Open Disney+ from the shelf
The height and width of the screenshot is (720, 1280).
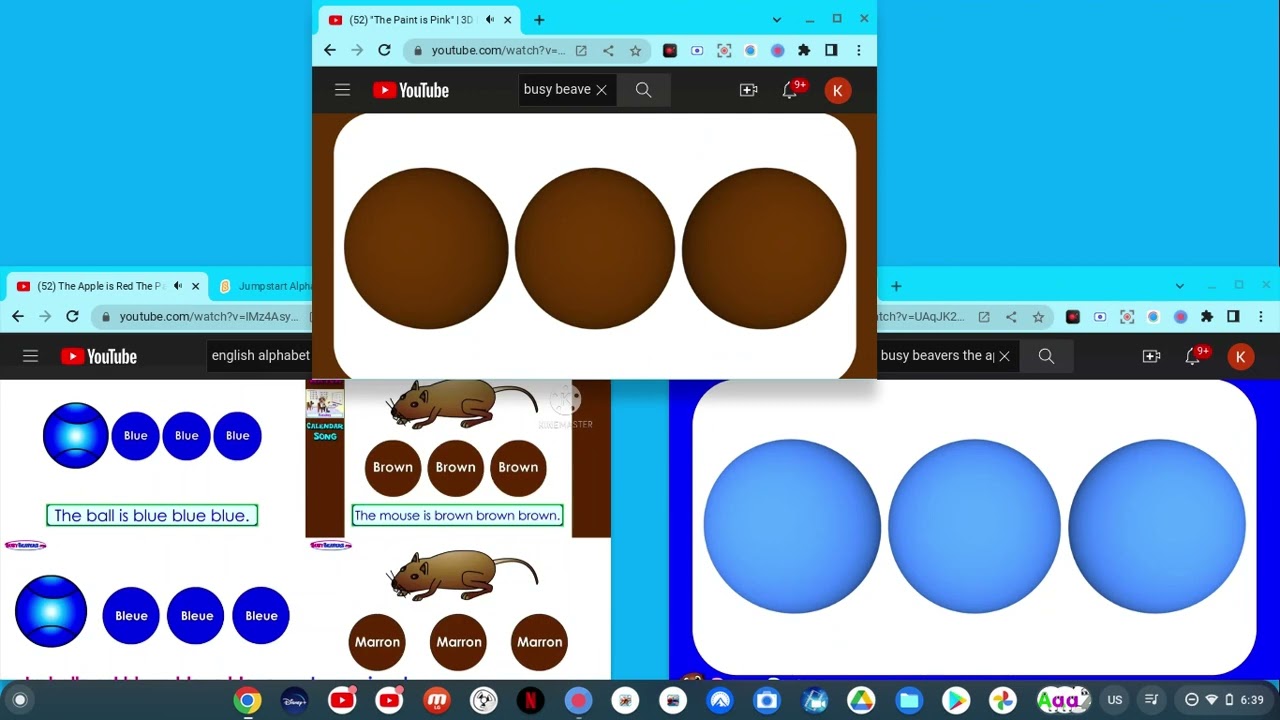[294, 701]
